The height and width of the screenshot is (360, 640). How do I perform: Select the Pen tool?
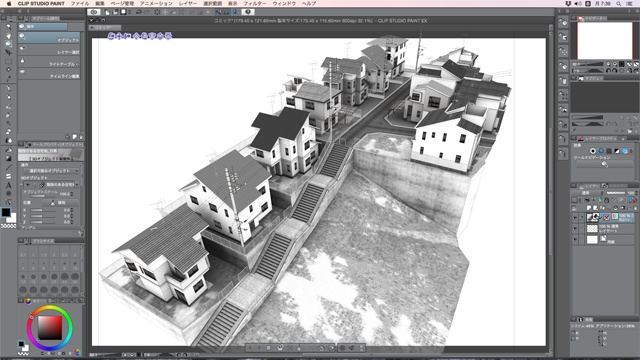[8, 89]
